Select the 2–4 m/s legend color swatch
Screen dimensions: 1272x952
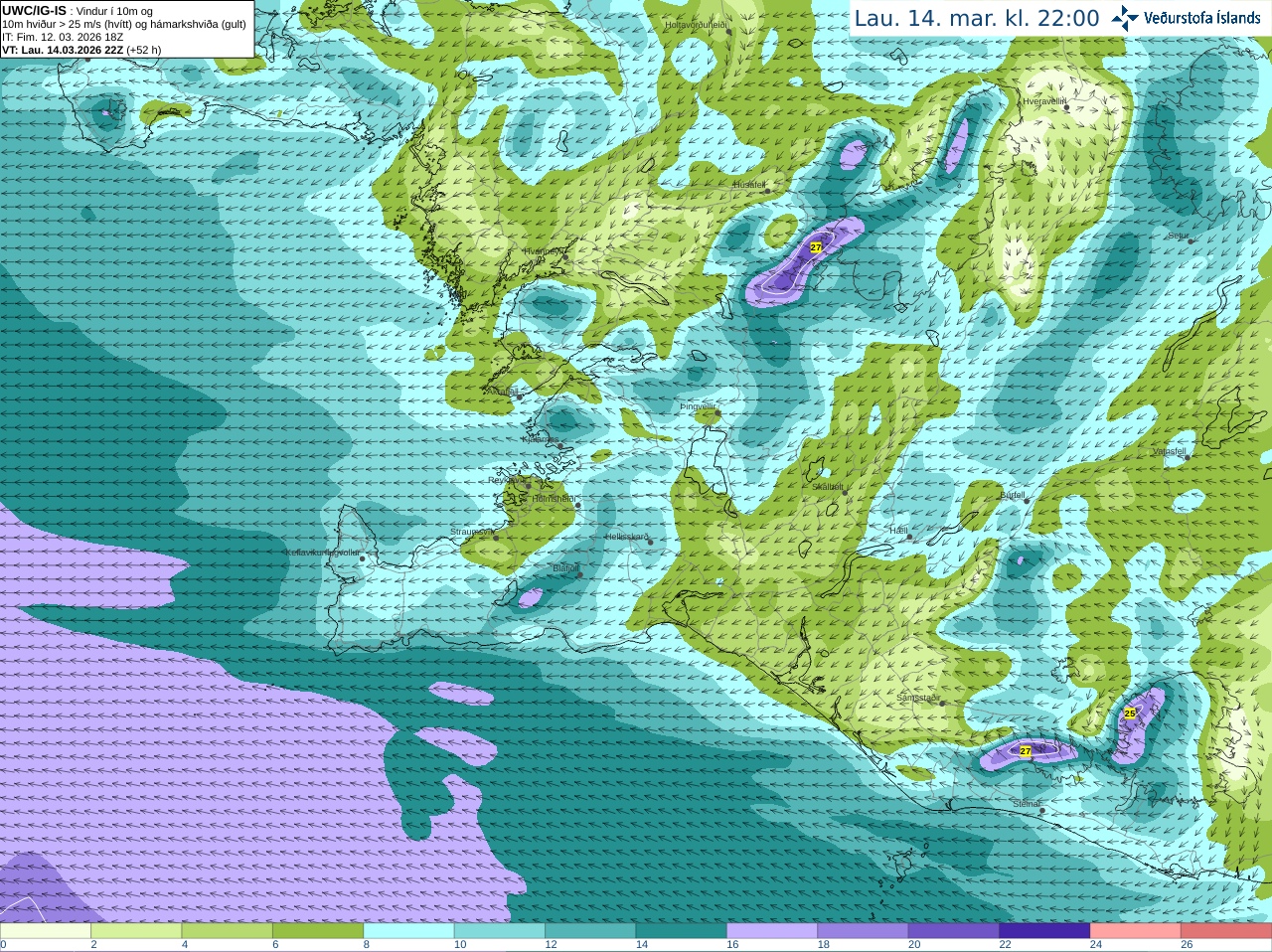(136, 931)
